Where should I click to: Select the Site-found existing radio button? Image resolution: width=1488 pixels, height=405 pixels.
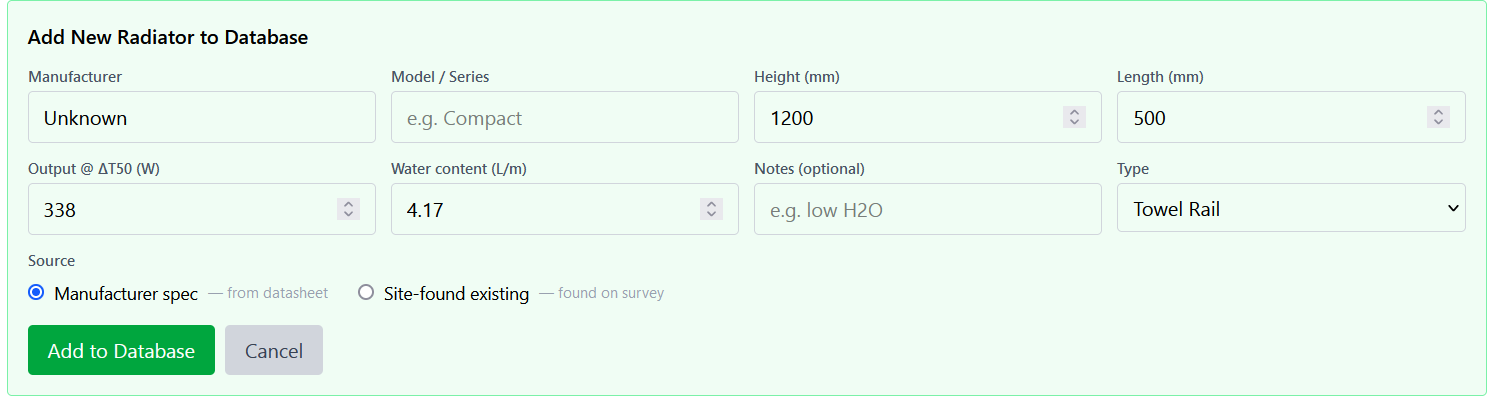pos(366,293)
